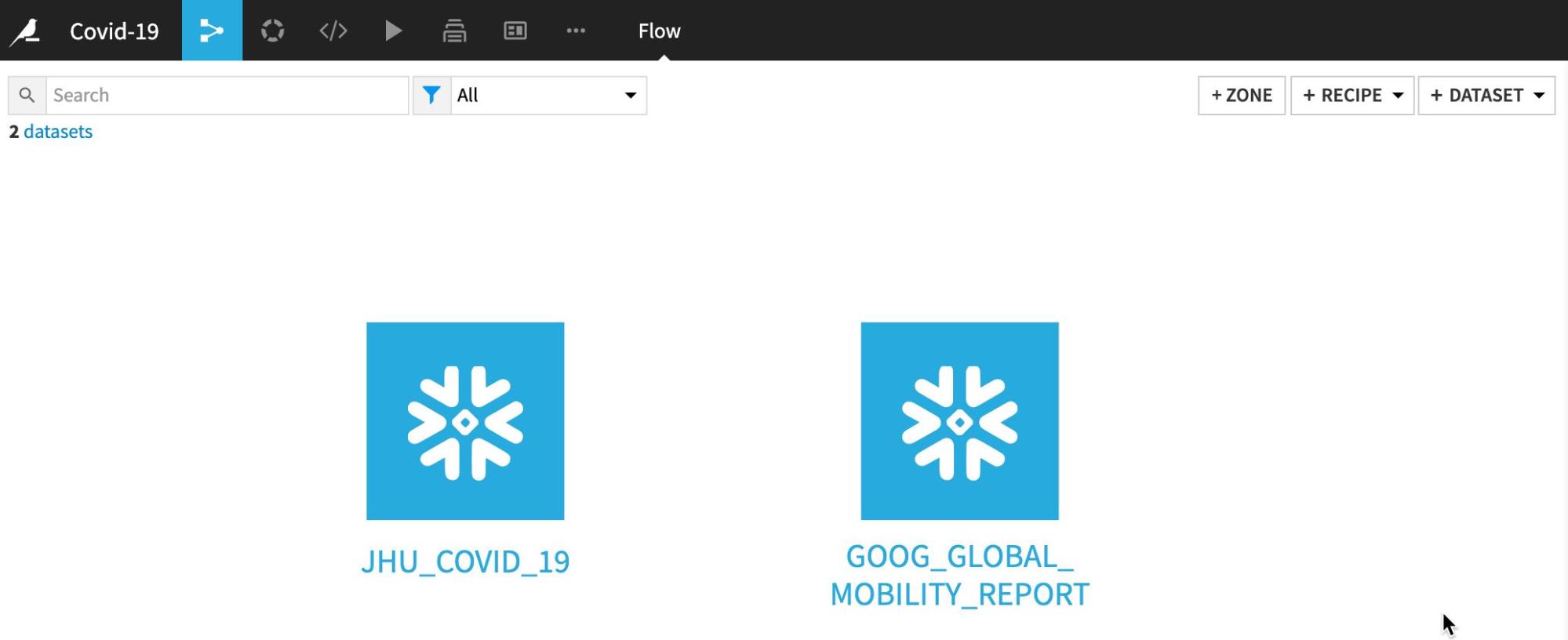Open the Jobs play icon
This screenshot has width=1568, height=640.
point(394,31)
